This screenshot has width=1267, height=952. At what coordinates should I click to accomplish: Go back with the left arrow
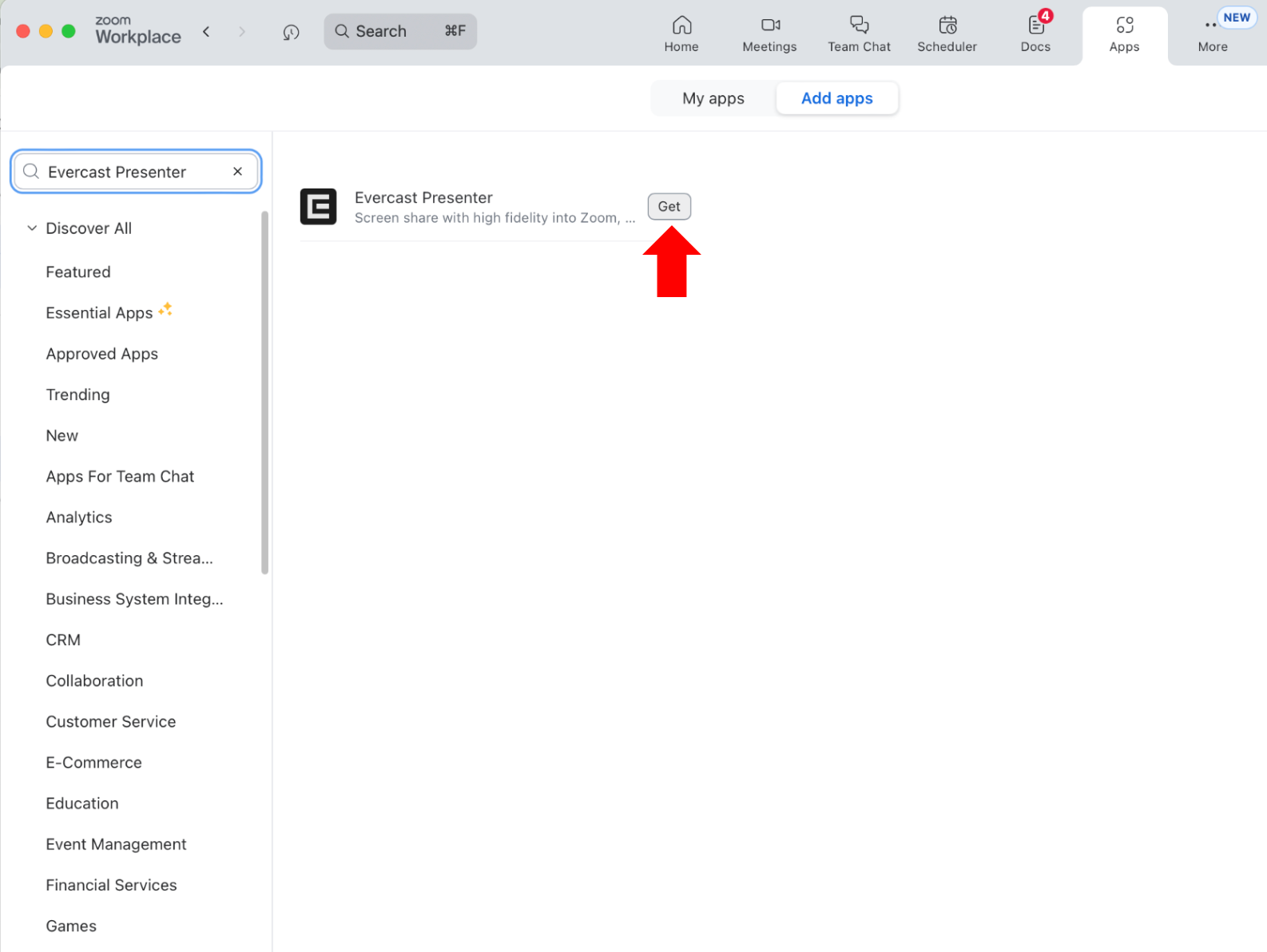pyautogui.click(x=206, y=31)
